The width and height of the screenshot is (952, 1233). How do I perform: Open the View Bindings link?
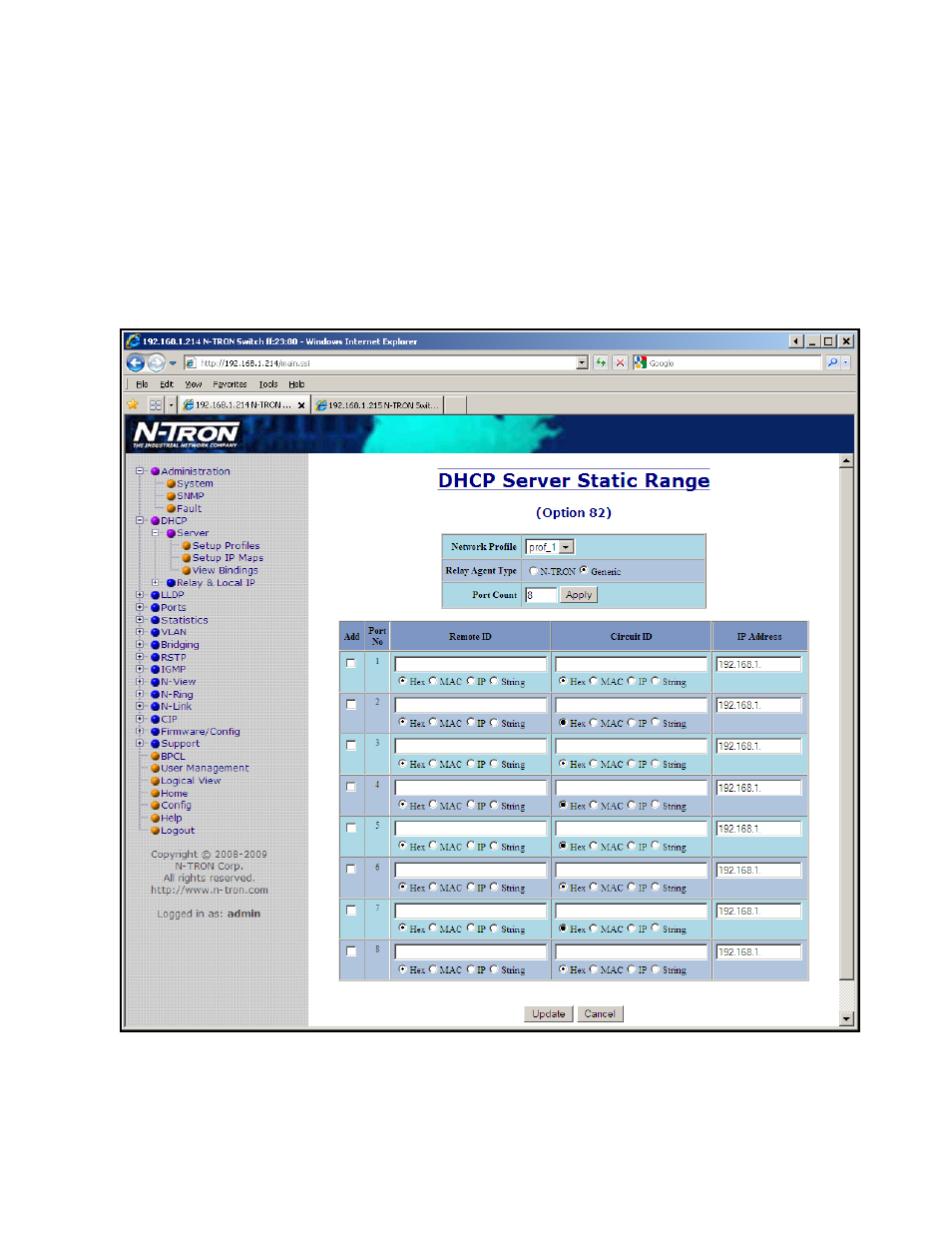(225, 570)
